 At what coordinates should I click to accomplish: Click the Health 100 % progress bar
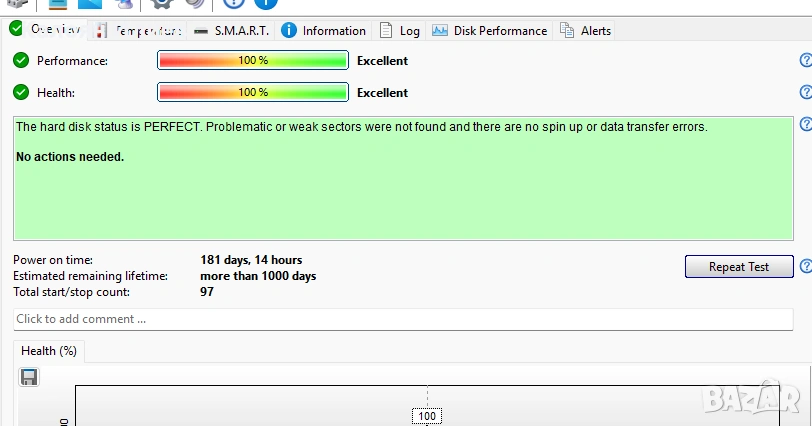click(253, 93)
